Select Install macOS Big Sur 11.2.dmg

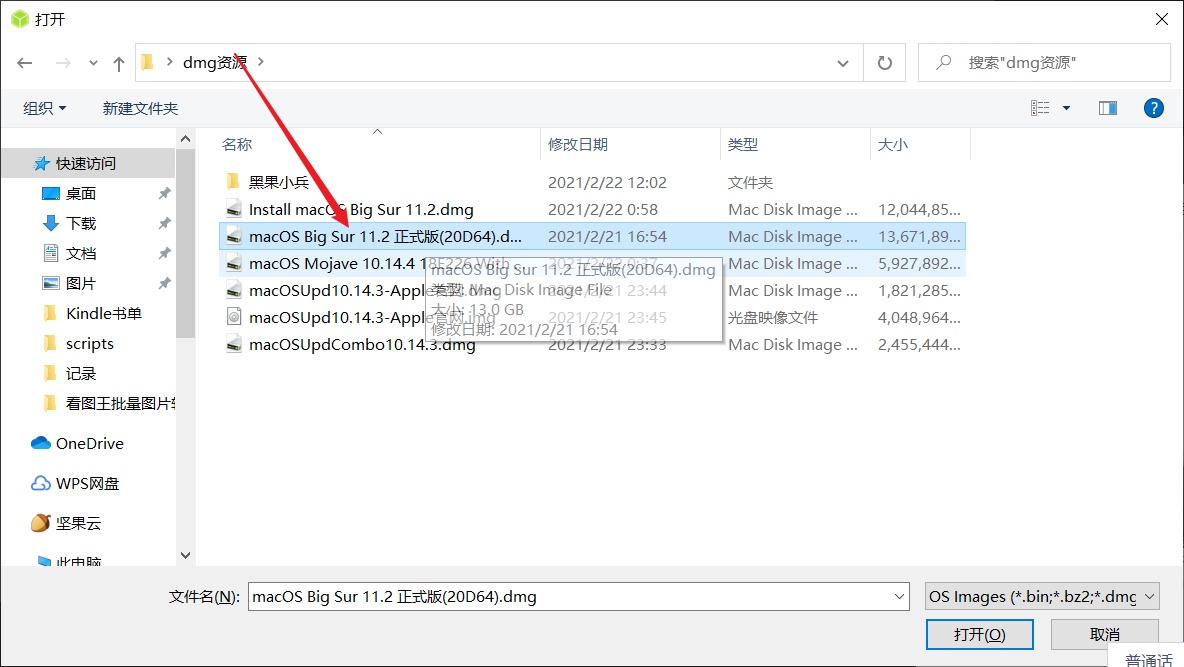[361, 209]
